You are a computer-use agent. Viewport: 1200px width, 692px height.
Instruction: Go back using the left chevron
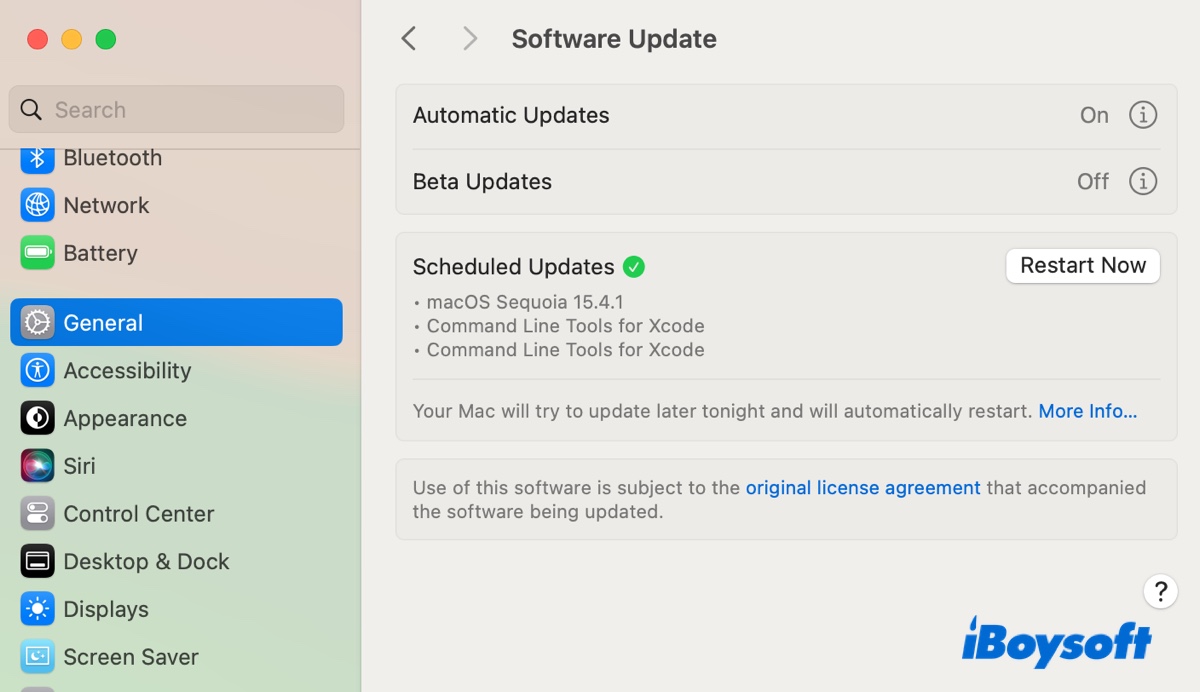pyautogui.click(x=408, y=38)
